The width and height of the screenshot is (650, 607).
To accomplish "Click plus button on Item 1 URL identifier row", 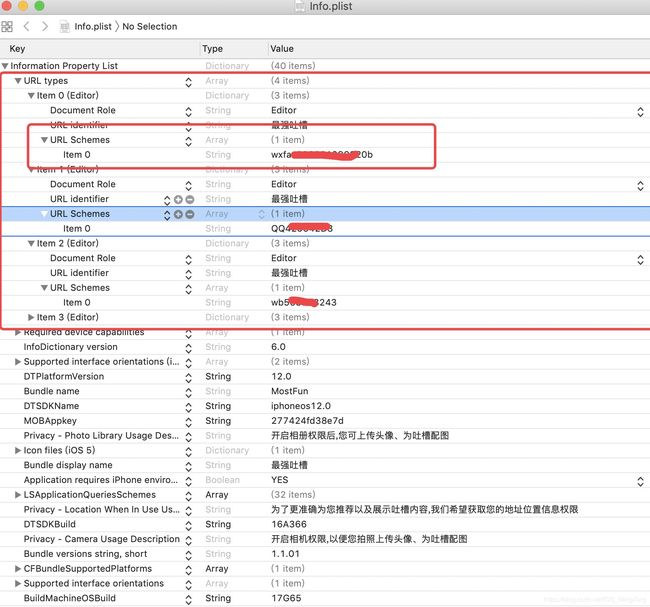I will coord(178,199).
